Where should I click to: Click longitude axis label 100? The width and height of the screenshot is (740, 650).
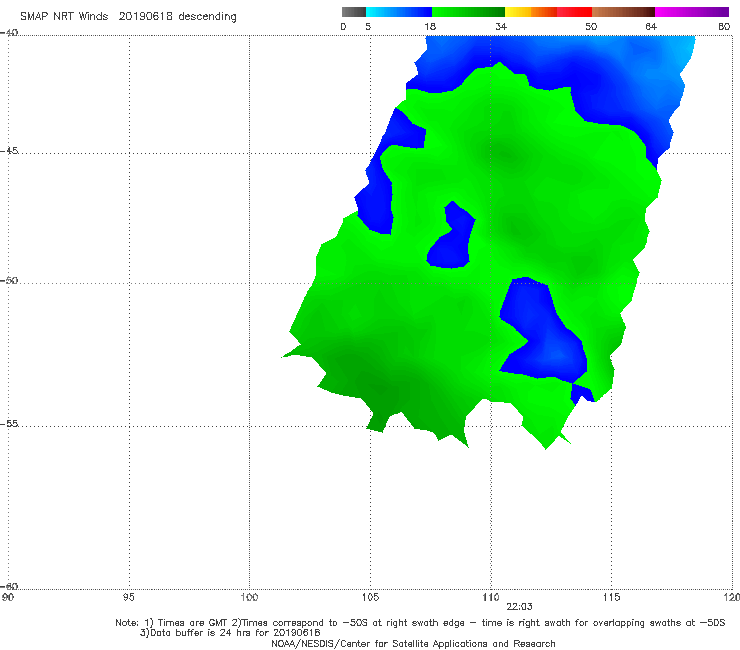tap(249, 598)
